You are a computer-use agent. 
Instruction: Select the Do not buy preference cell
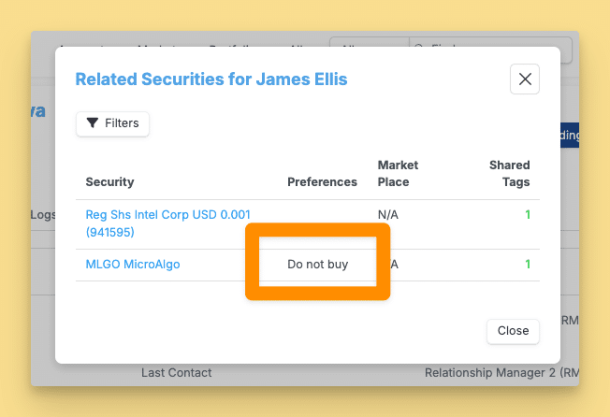point(317,265)
